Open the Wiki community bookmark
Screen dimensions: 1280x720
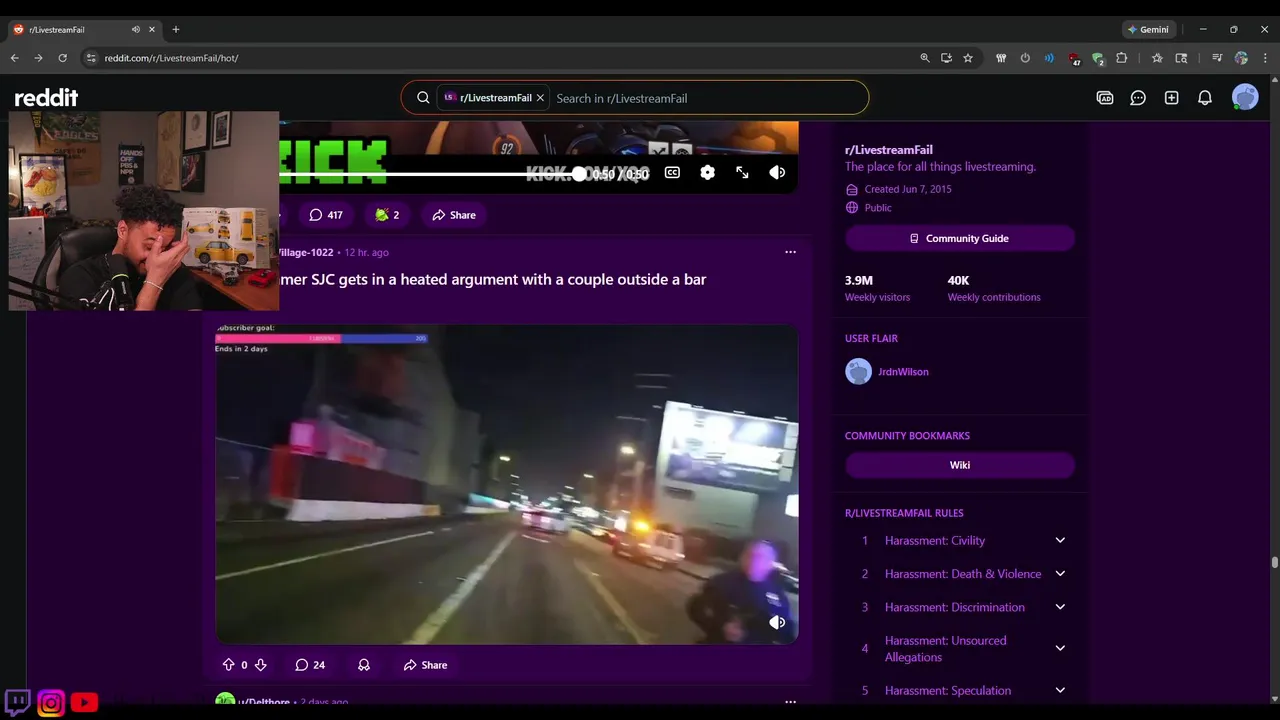click(960, 465)
